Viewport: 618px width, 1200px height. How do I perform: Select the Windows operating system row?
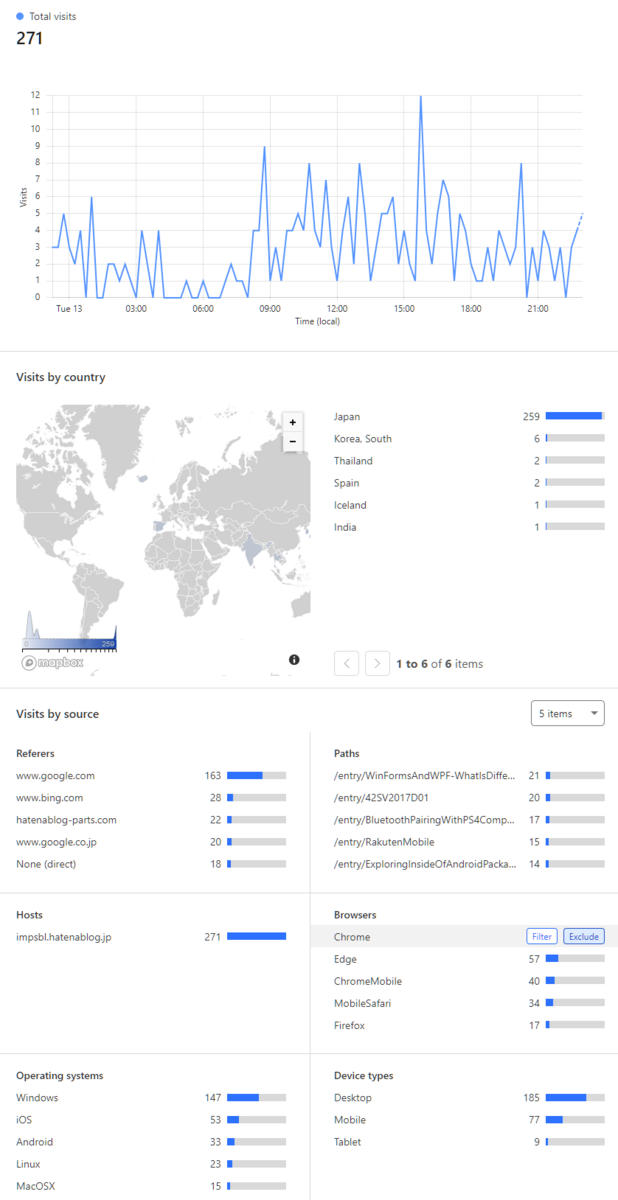tap(151, 1098)
